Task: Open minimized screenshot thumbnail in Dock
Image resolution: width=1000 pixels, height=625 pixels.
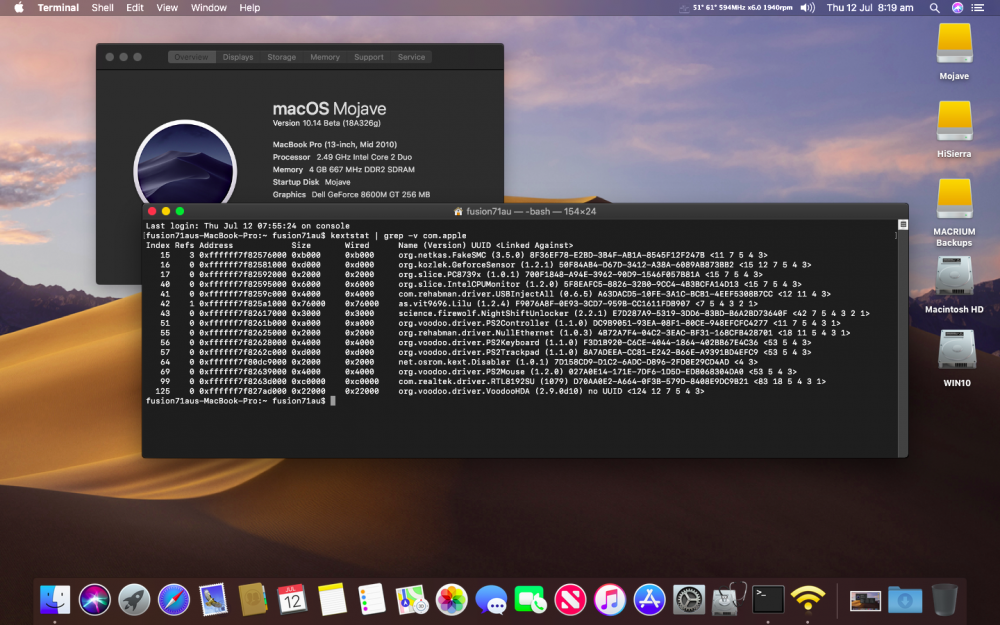Action: click(x=865, y=601)
